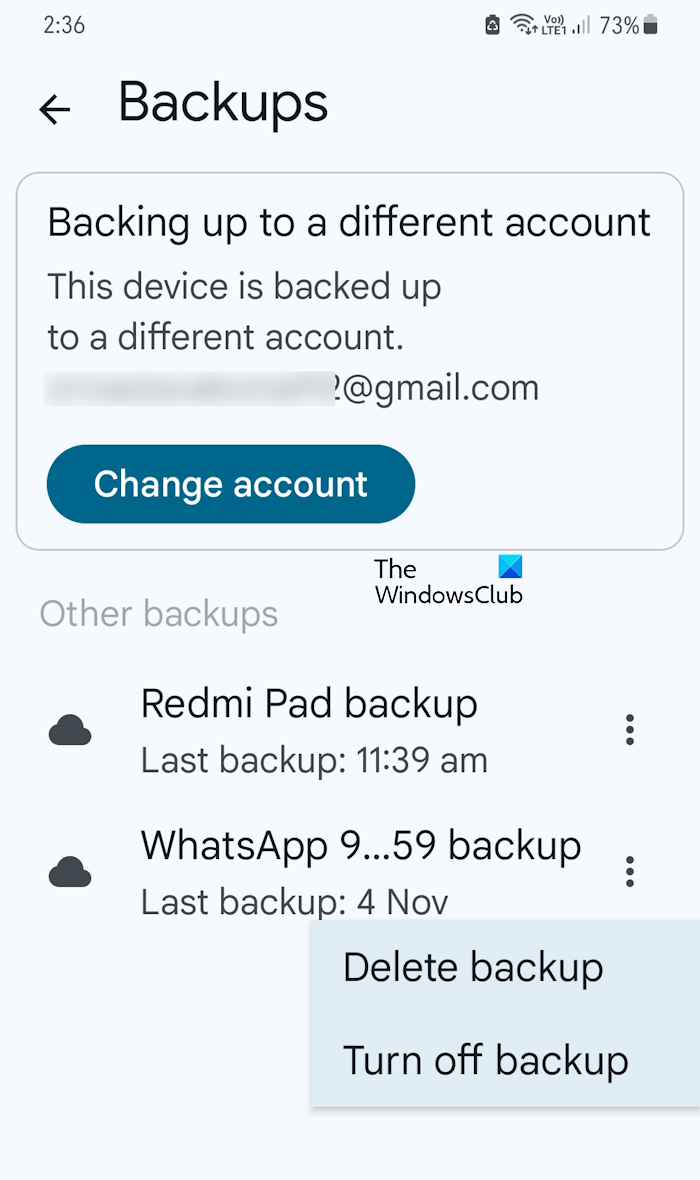
Task: Go back using the arrow icon
Action: 55,109
